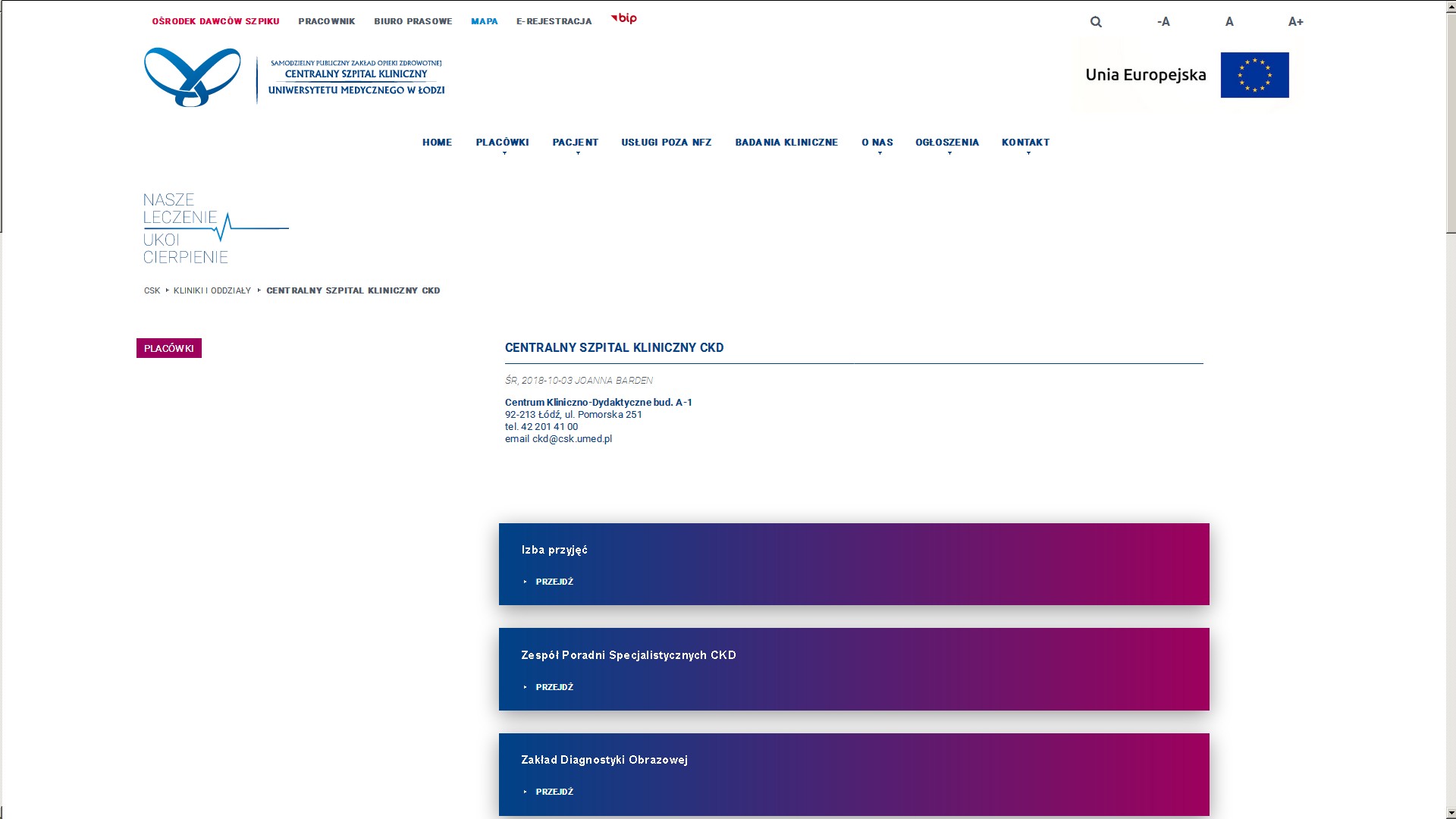Expand the Placówki menu

[503, 143]
